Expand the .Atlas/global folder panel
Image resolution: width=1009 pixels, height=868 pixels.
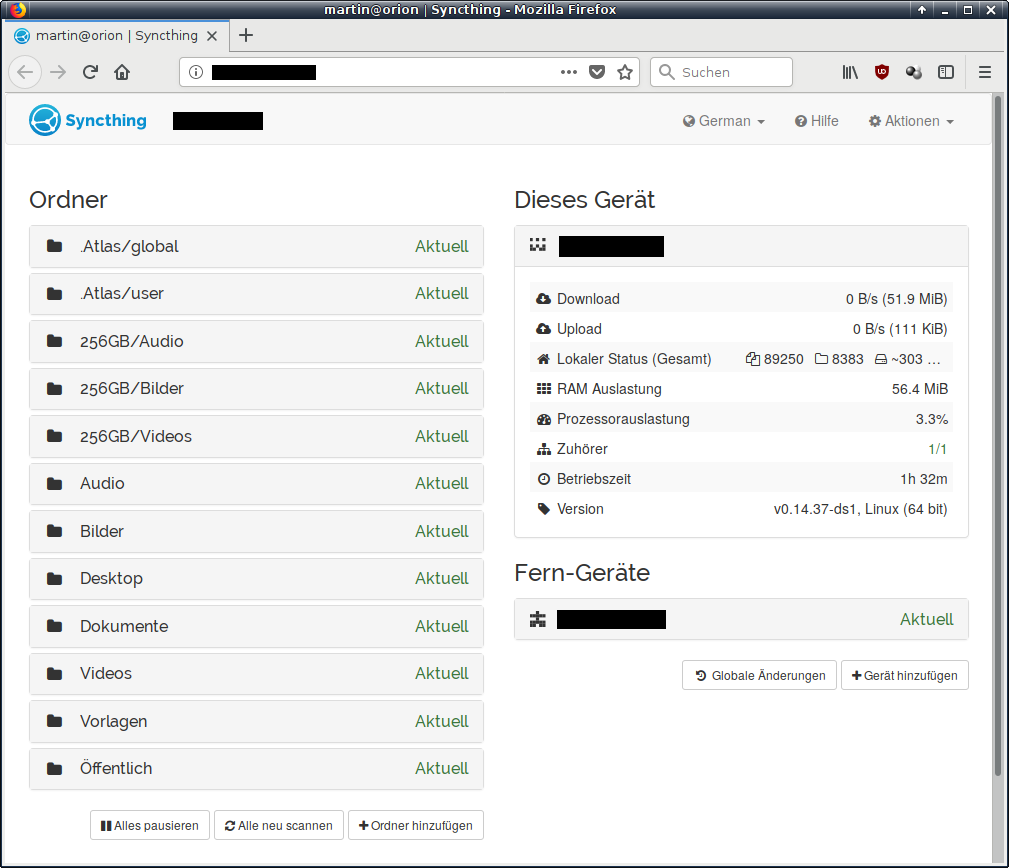256,247
